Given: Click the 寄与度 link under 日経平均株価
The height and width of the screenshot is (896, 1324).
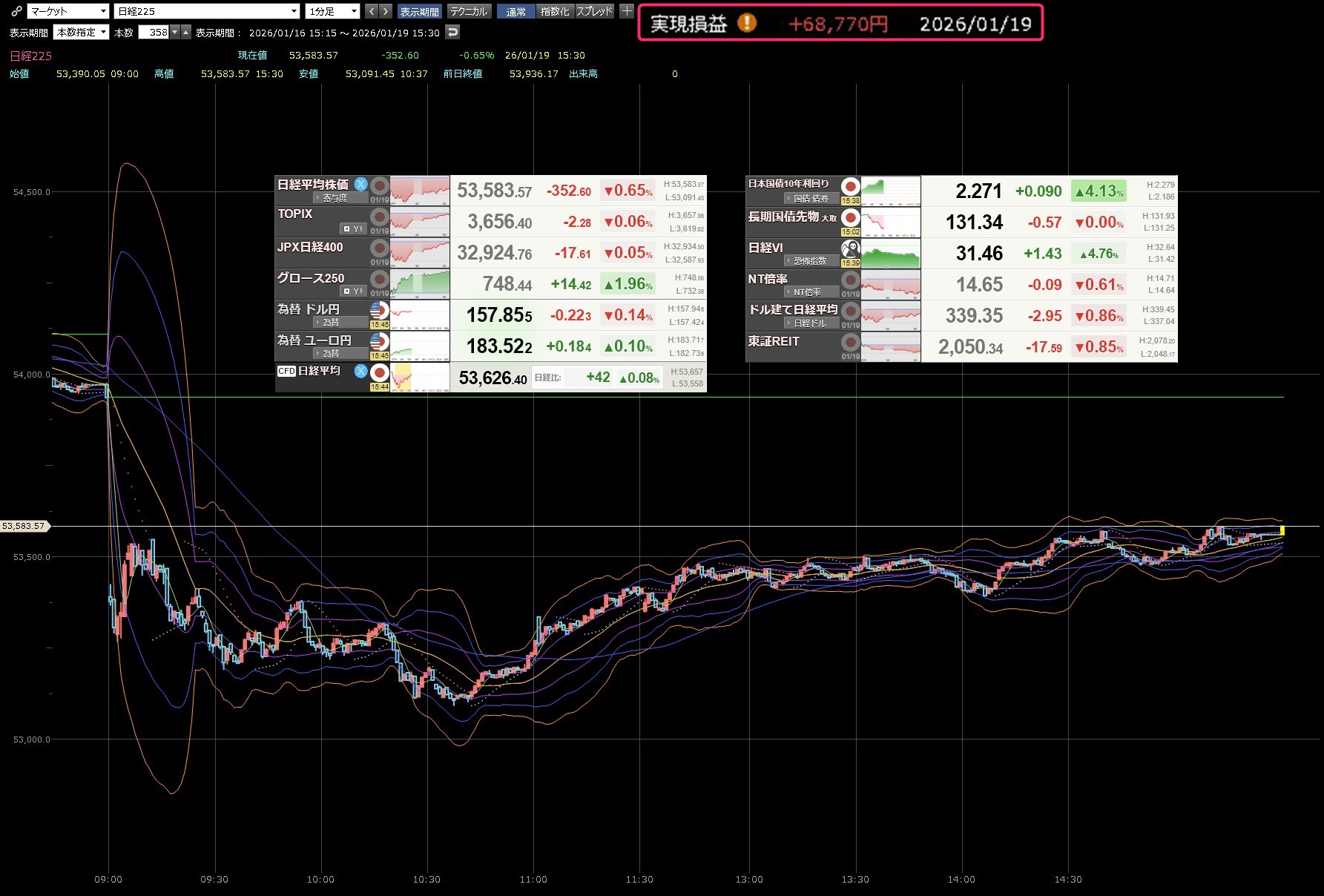Looking at the screenshot, I should (335, 198).
